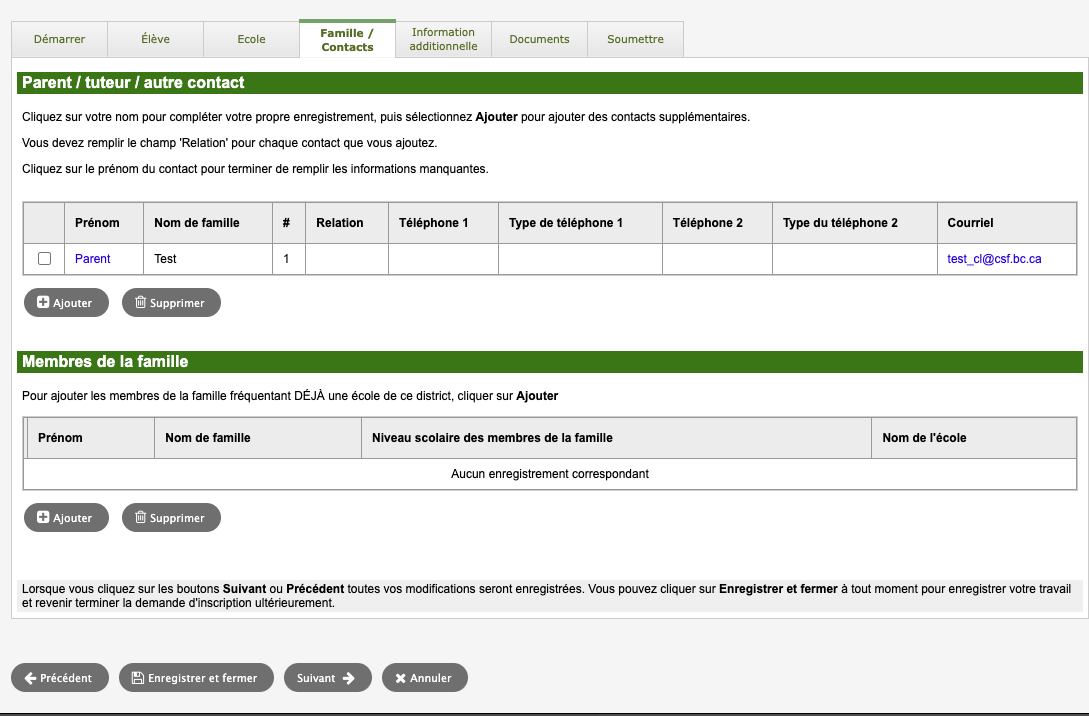1089x716 pixels.
Task: Open the Information additionnelle tab
Action: click(443, 39)
